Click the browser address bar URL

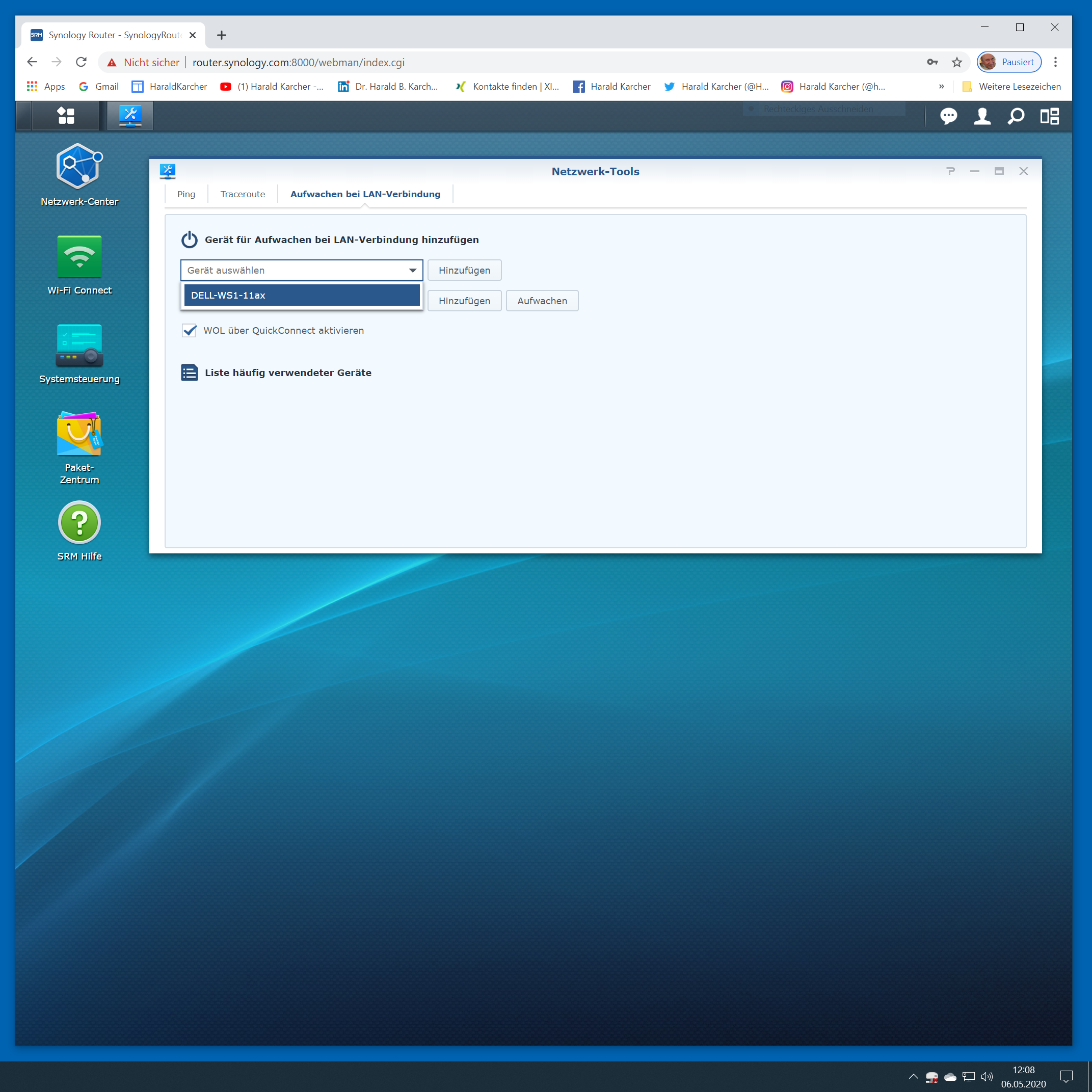[x=299, y=62]
